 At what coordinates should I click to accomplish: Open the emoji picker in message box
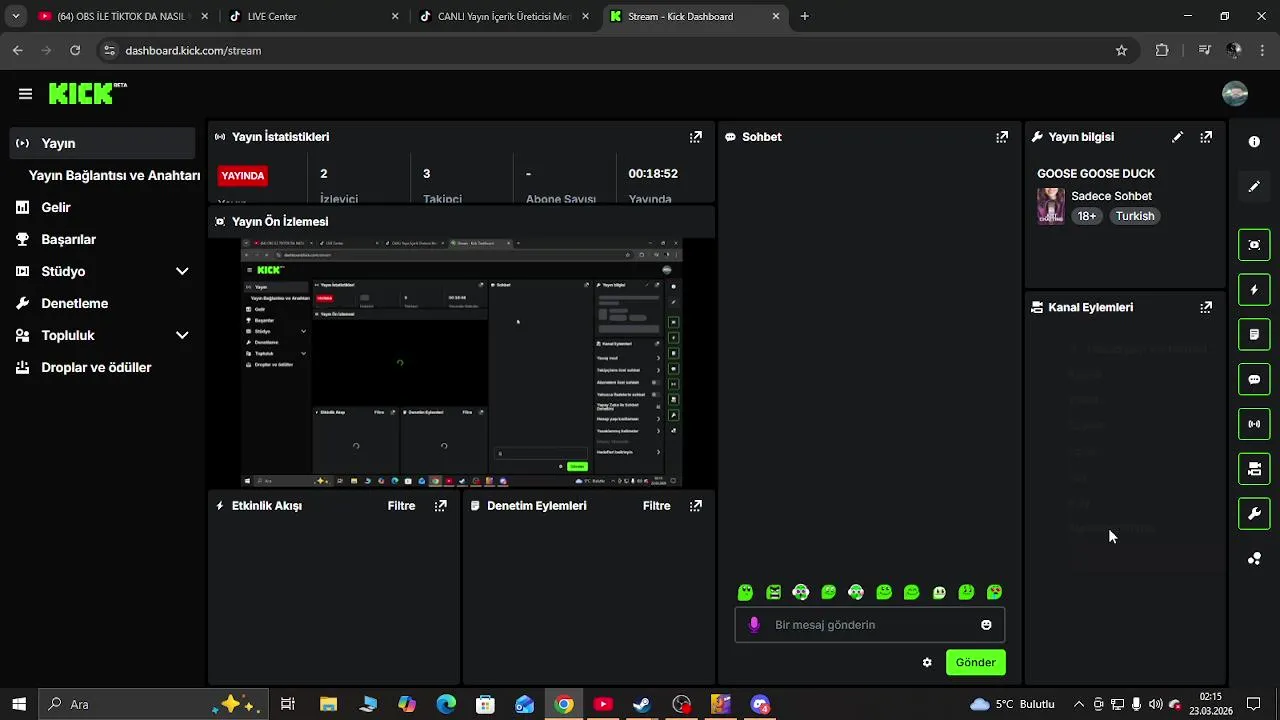tap(986, 625)
